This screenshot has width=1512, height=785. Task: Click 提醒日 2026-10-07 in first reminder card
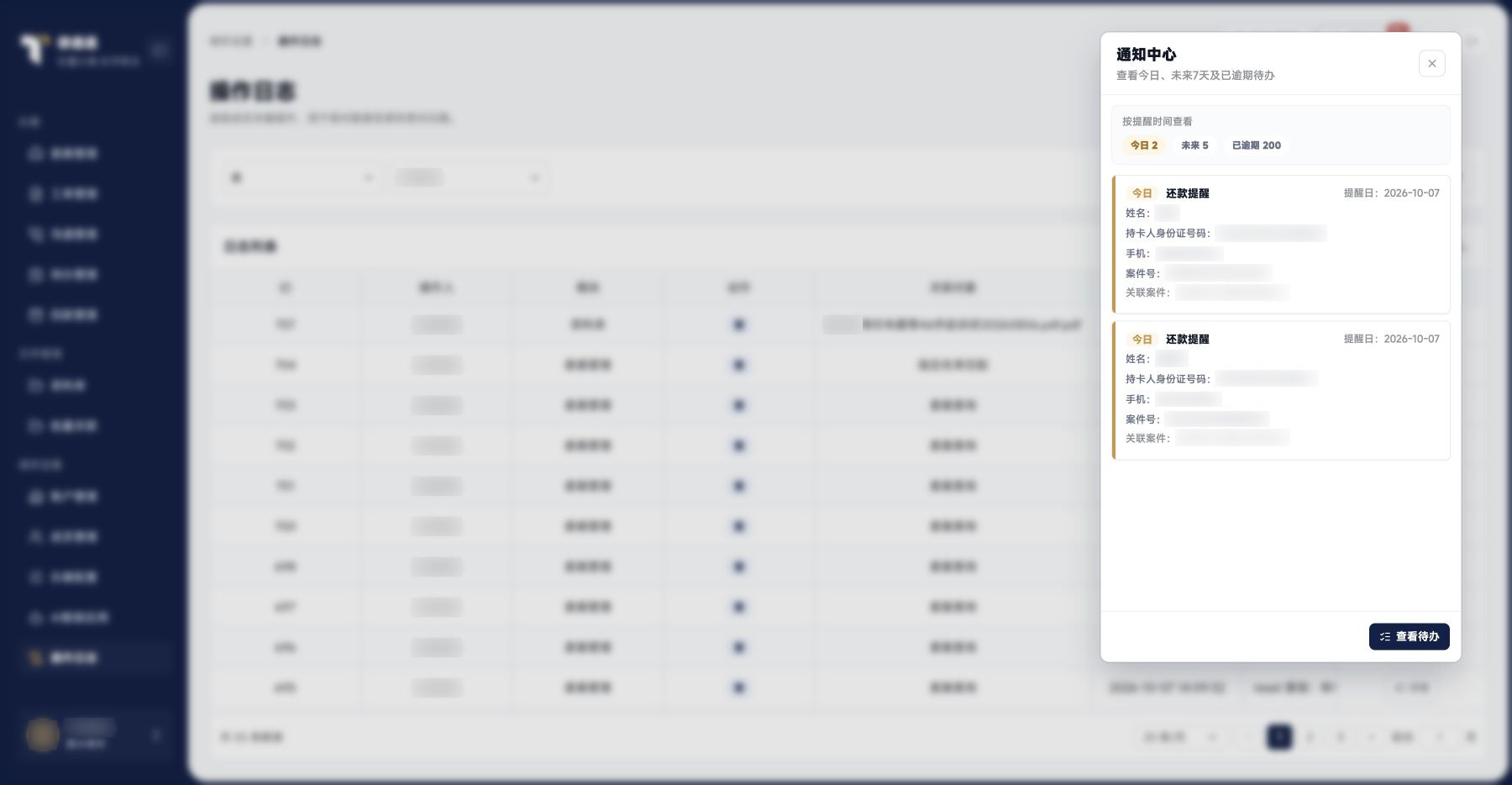tap(1392, 193)
